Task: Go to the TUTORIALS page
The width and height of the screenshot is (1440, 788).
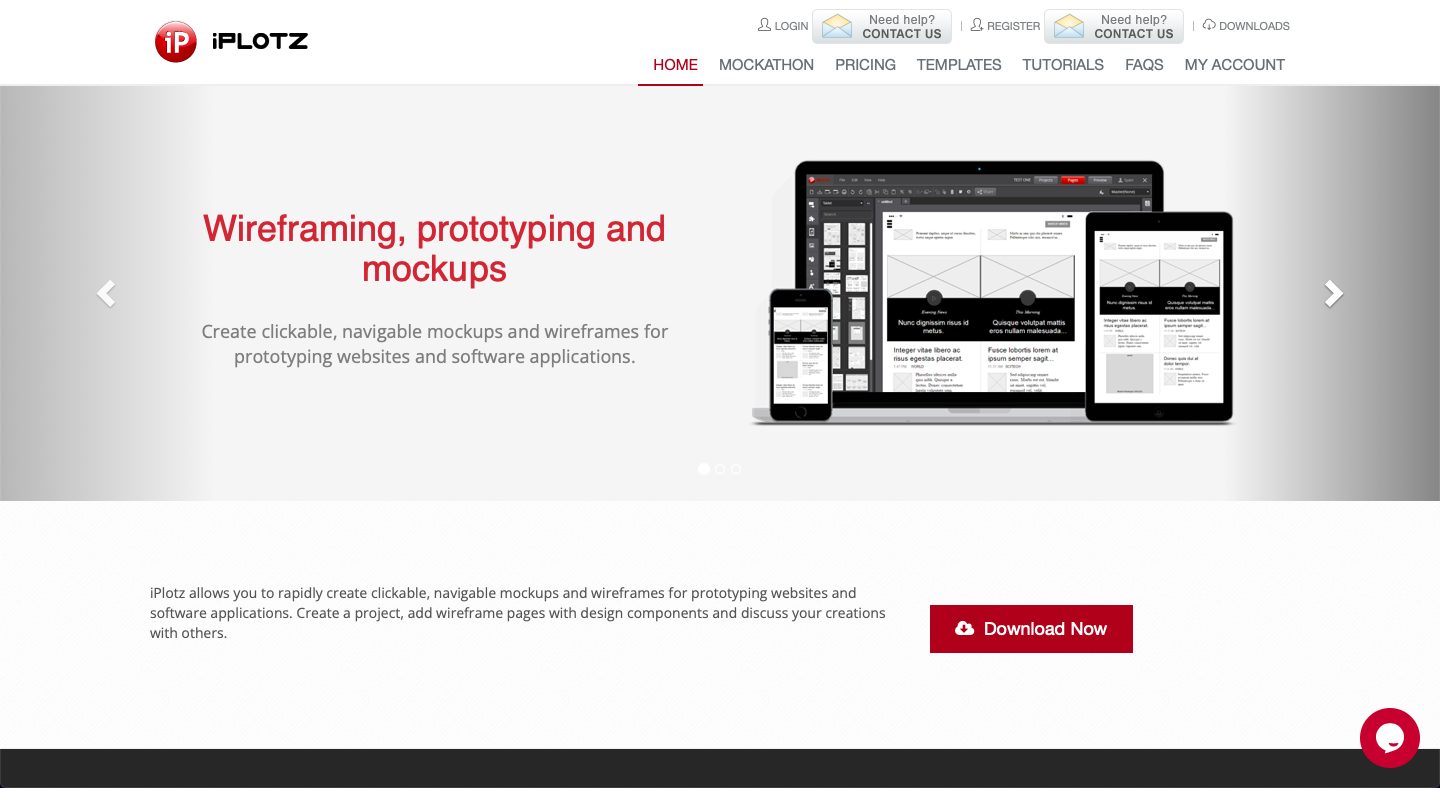Action: [x=1063, y=64]
